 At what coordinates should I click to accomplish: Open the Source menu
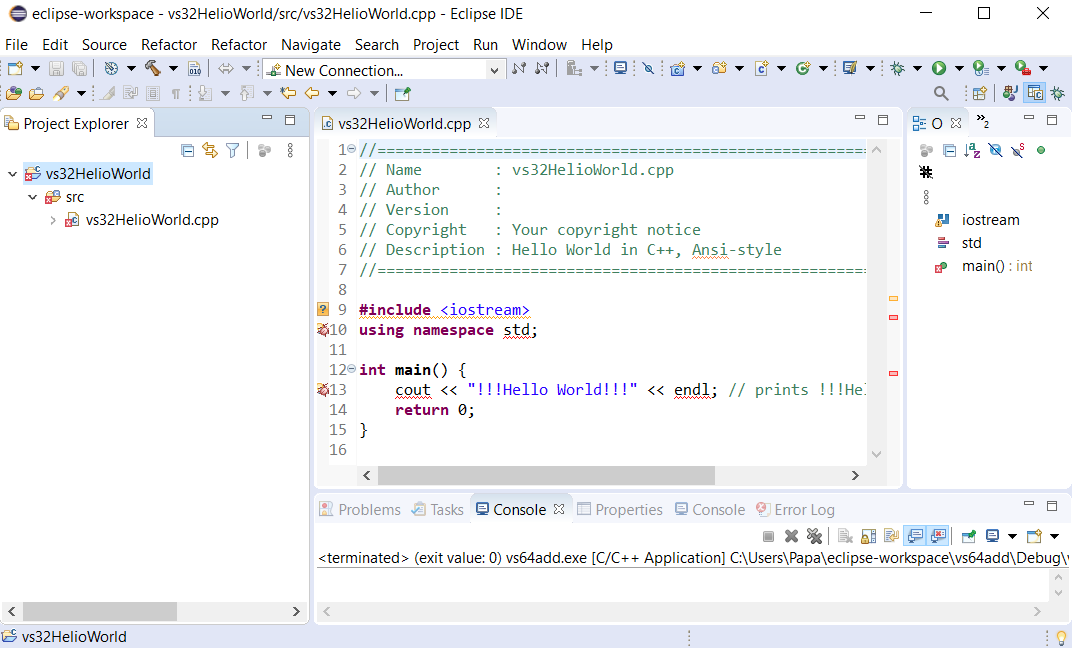pos(104,44)
